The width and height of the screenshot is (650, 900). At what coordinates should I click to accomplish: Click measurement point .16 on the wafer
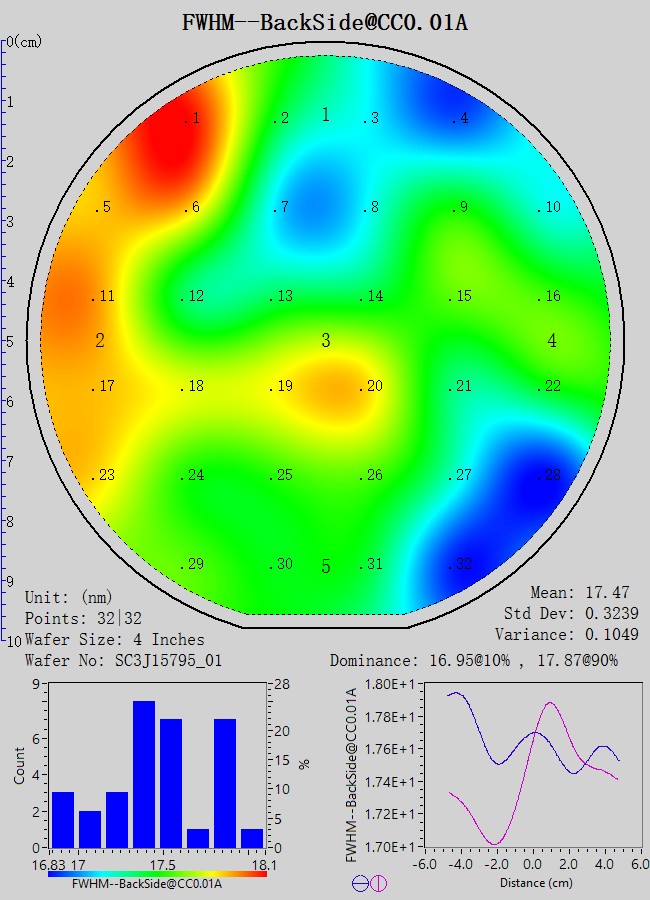click(549, 296)
